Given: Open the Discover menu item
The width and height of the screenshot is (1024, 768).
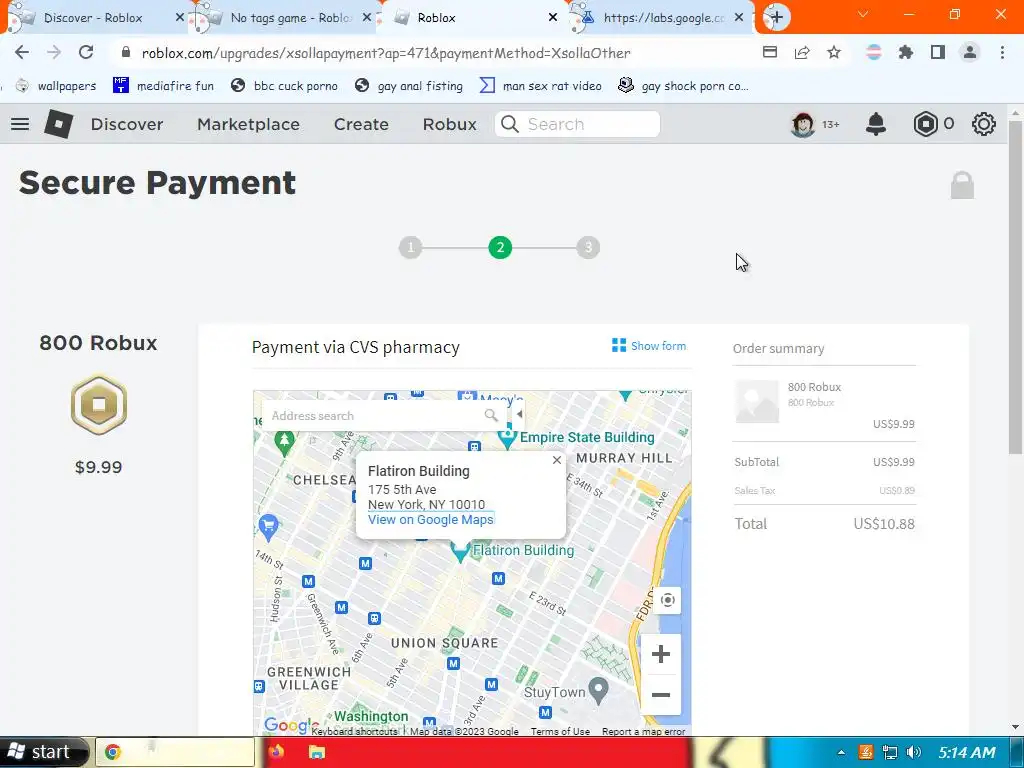Looking at the screenshot, I should coord(127,124).
